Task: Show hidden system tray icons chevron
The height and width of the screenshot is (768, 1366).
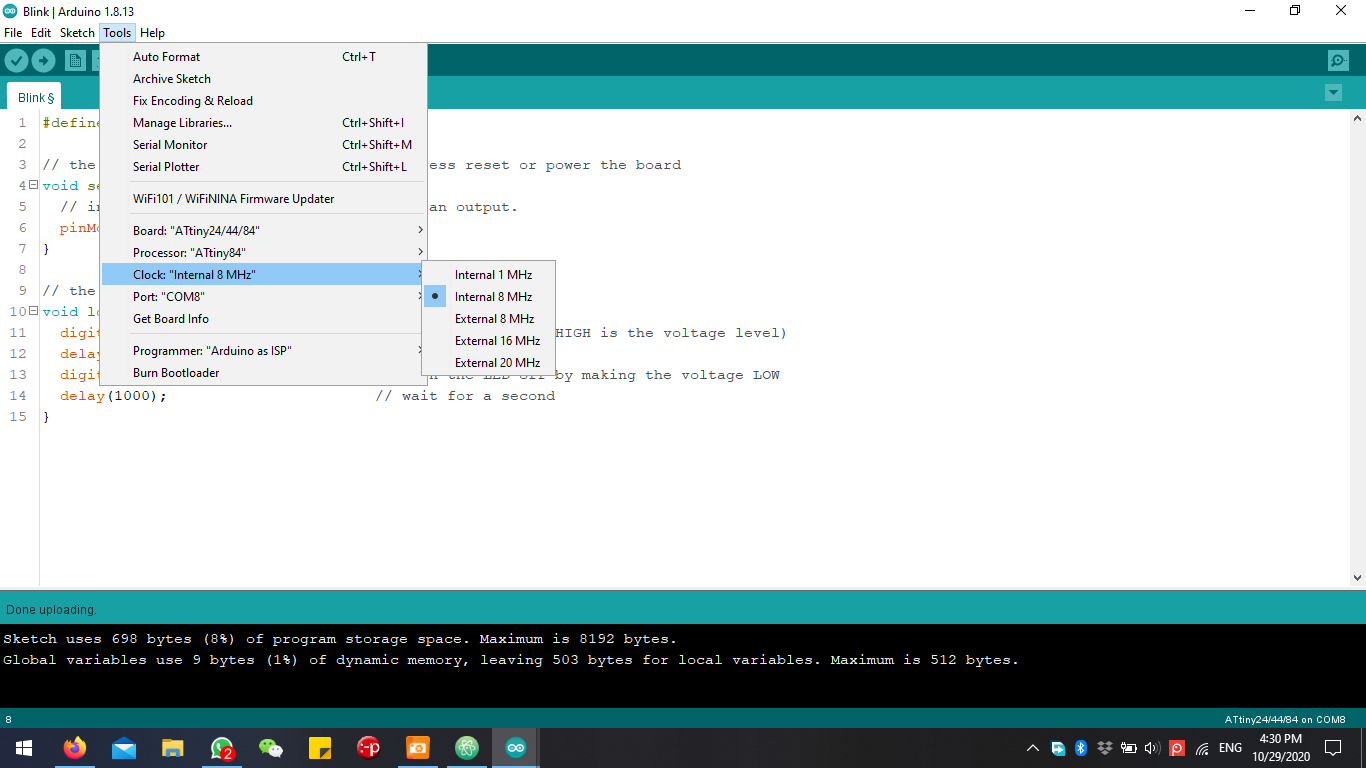Action: click(x=1033, y=748)
